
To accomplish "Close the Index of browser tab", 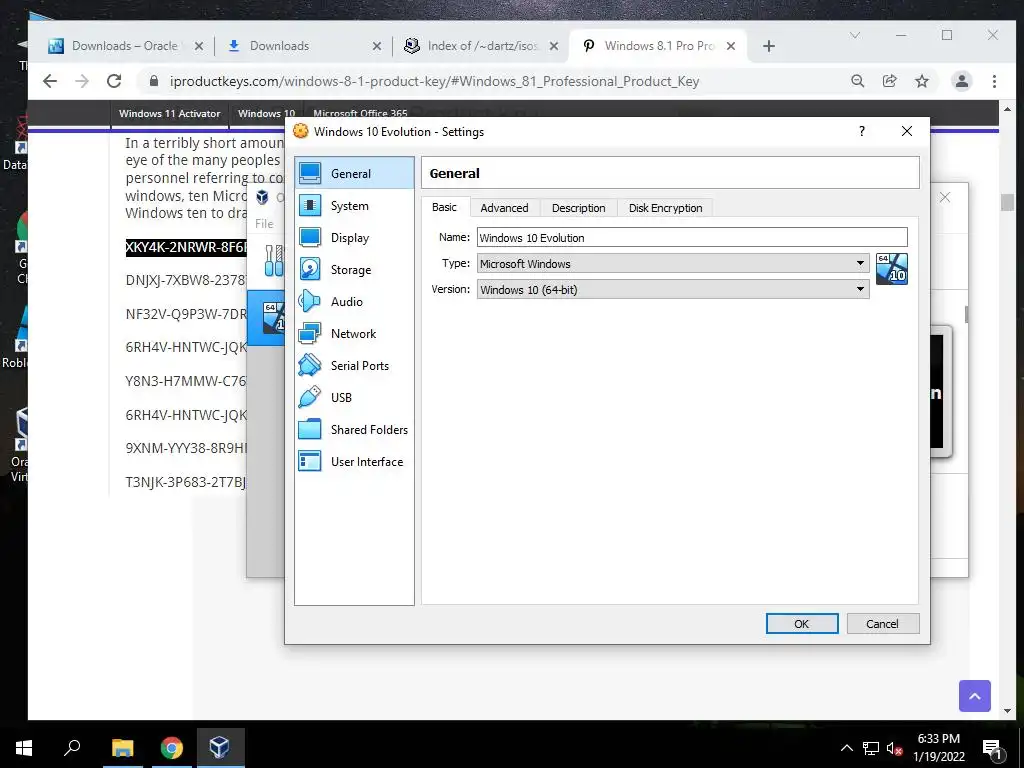I will point(554,46).
